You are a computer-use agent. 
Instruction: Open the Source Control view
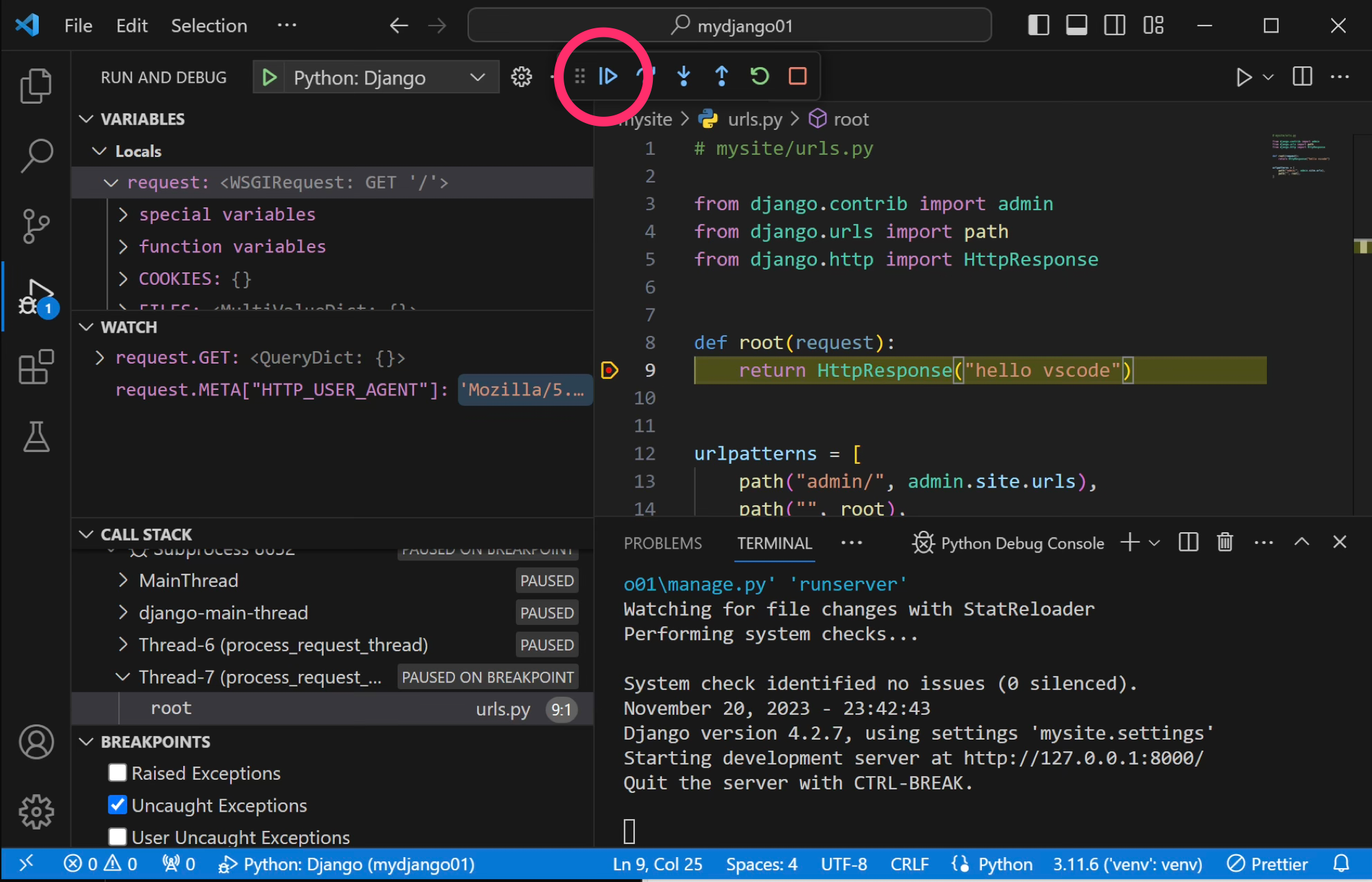pos(36,226)
